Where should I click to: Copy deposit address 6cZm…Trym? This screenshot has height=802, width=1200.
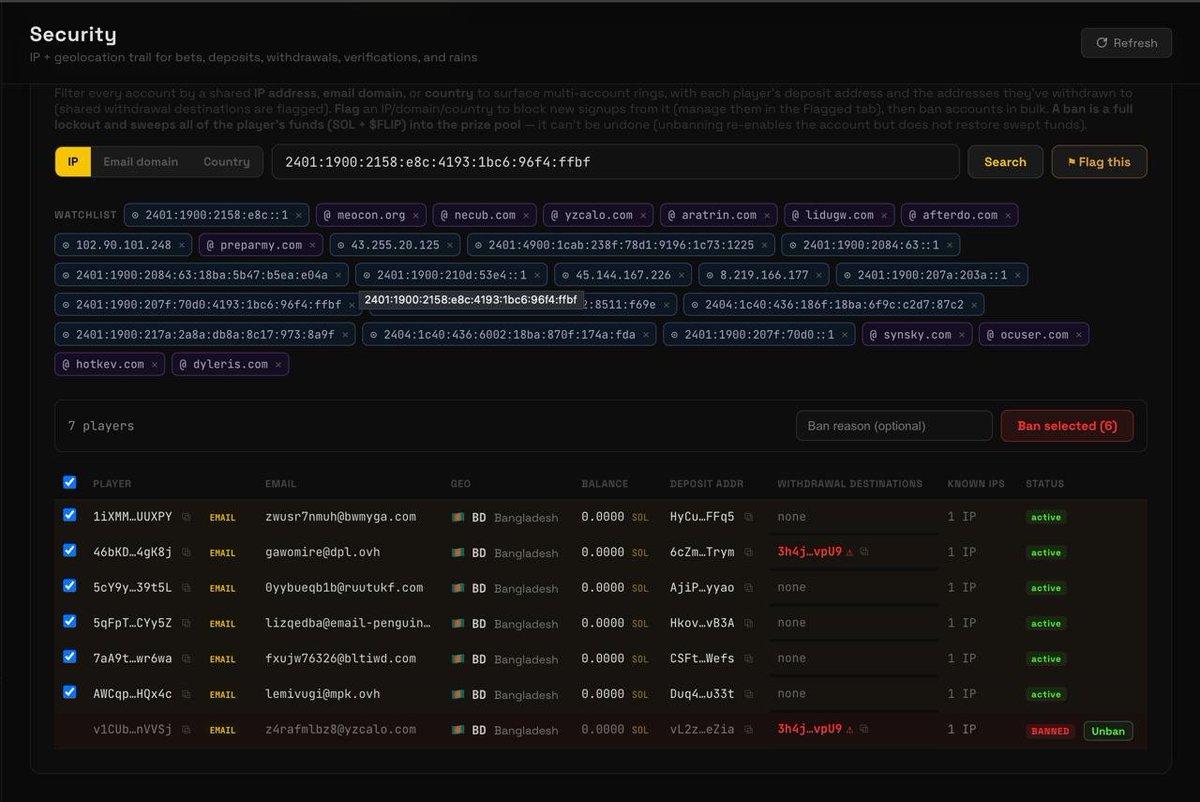point(748,552)
